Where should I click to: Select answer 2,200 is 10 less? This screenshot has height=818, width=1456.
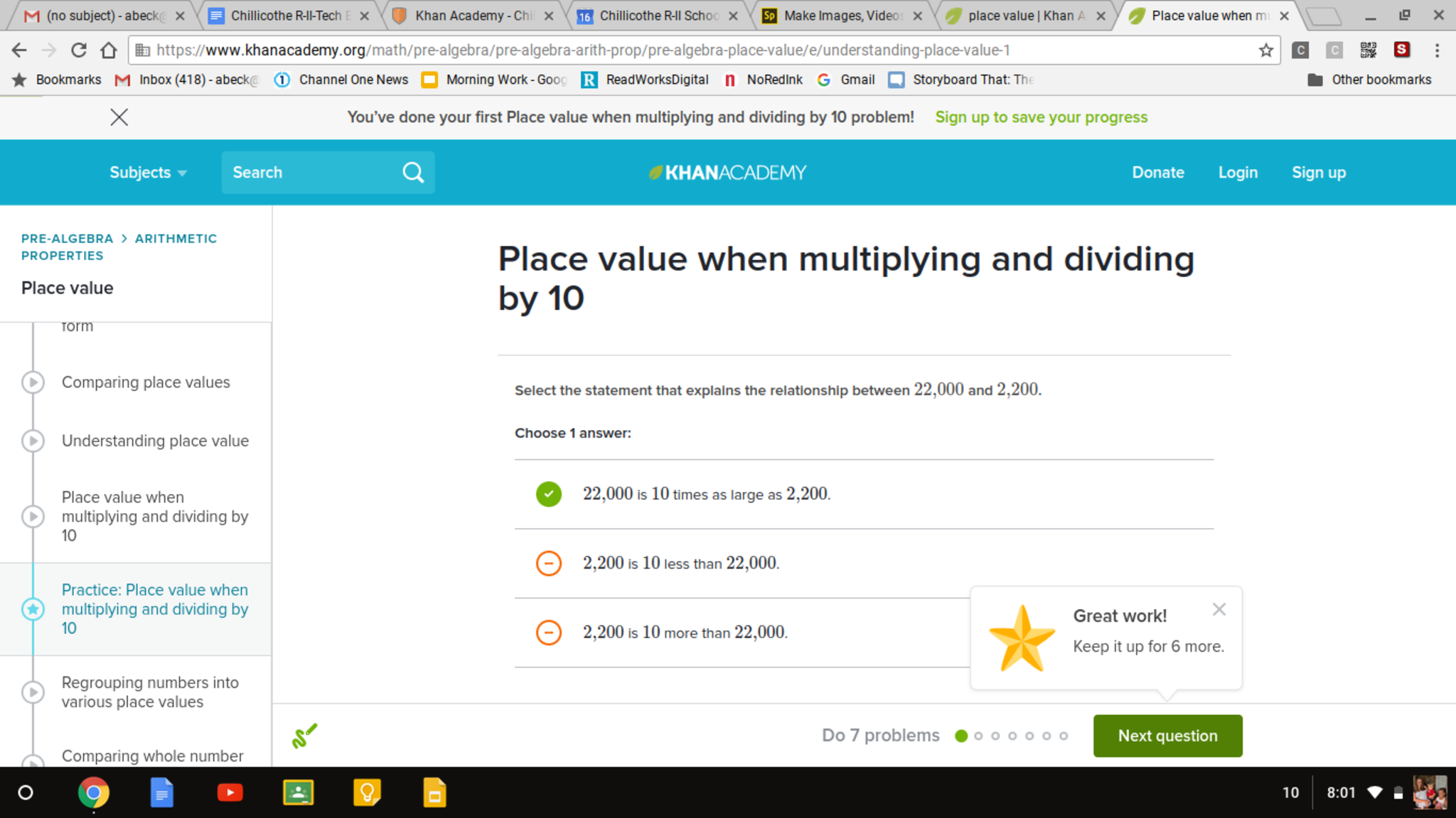pos(548,564)
